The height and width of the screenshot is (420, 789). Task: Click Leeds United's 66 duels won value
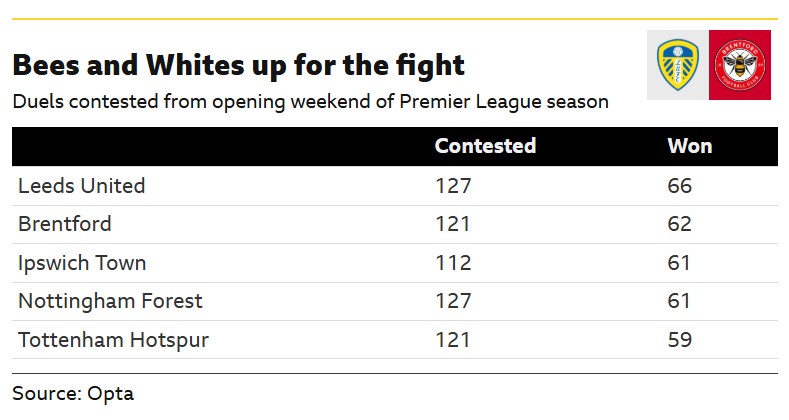coord(679,186)
